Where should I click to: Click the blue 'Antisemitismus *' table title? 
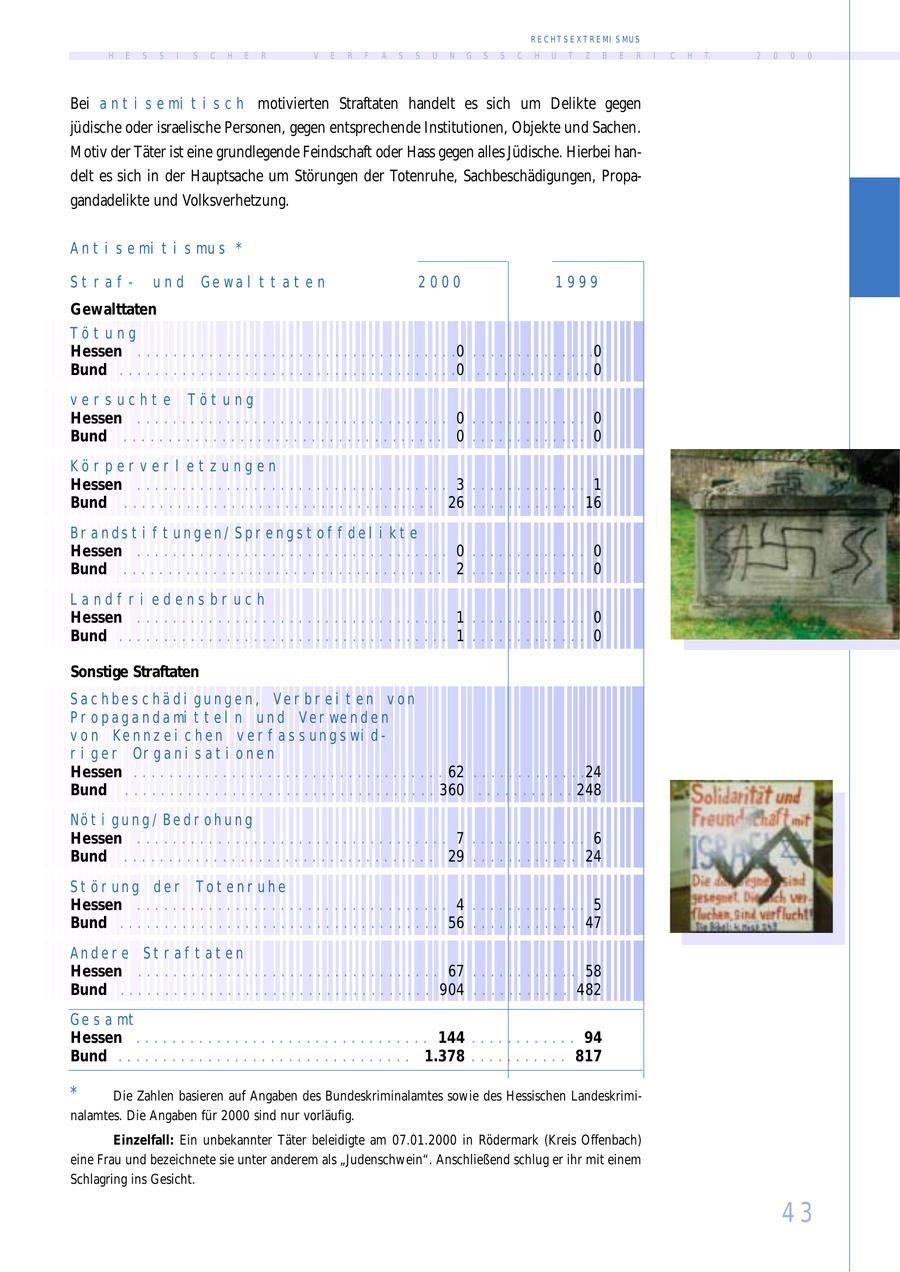click(x=157, y=248)
